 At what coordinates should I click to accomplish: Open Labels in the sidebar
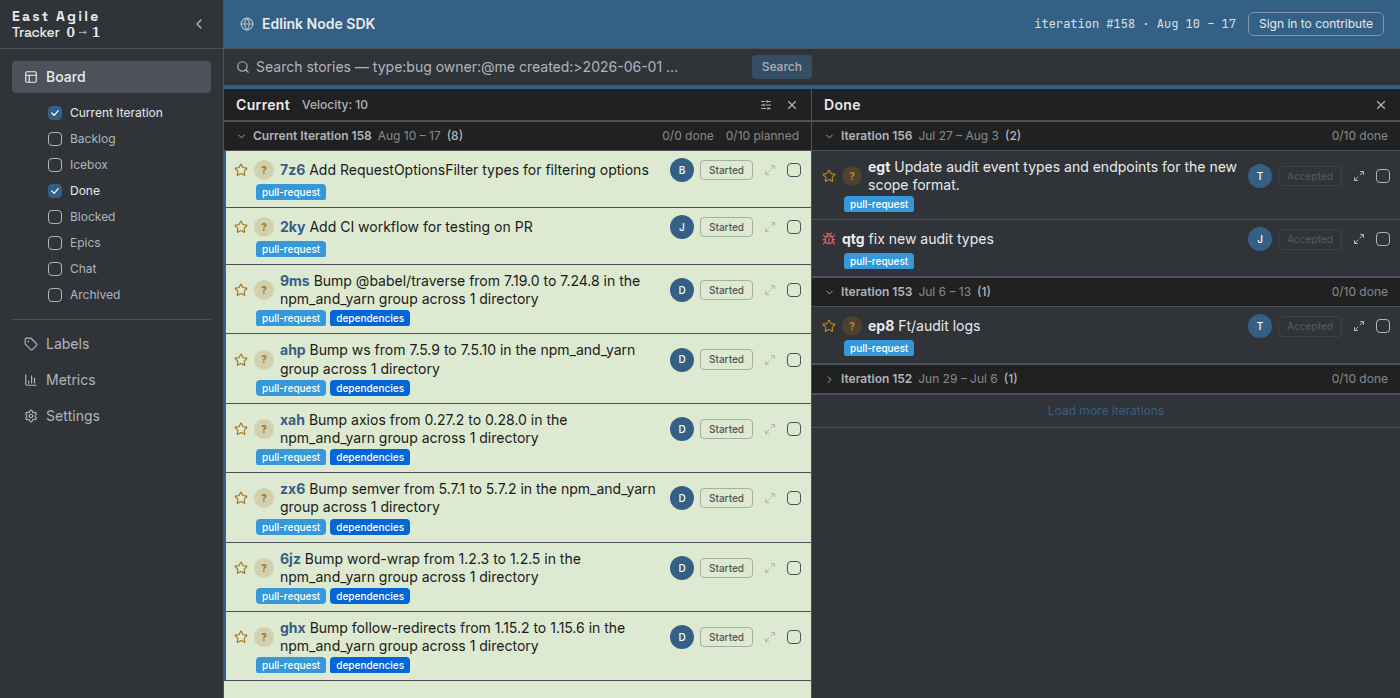111,344
